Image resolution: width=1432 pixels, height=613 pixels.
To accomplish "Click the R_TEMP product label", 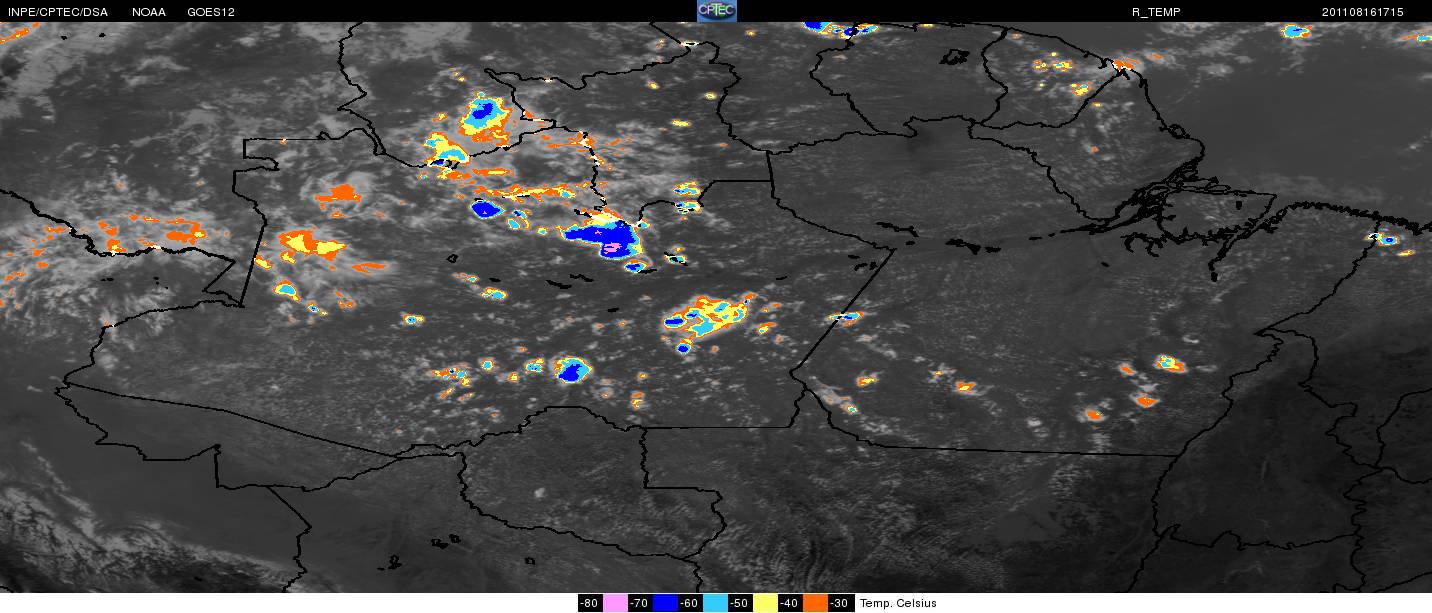I will pyautogui.click(x=1155, y=12).
